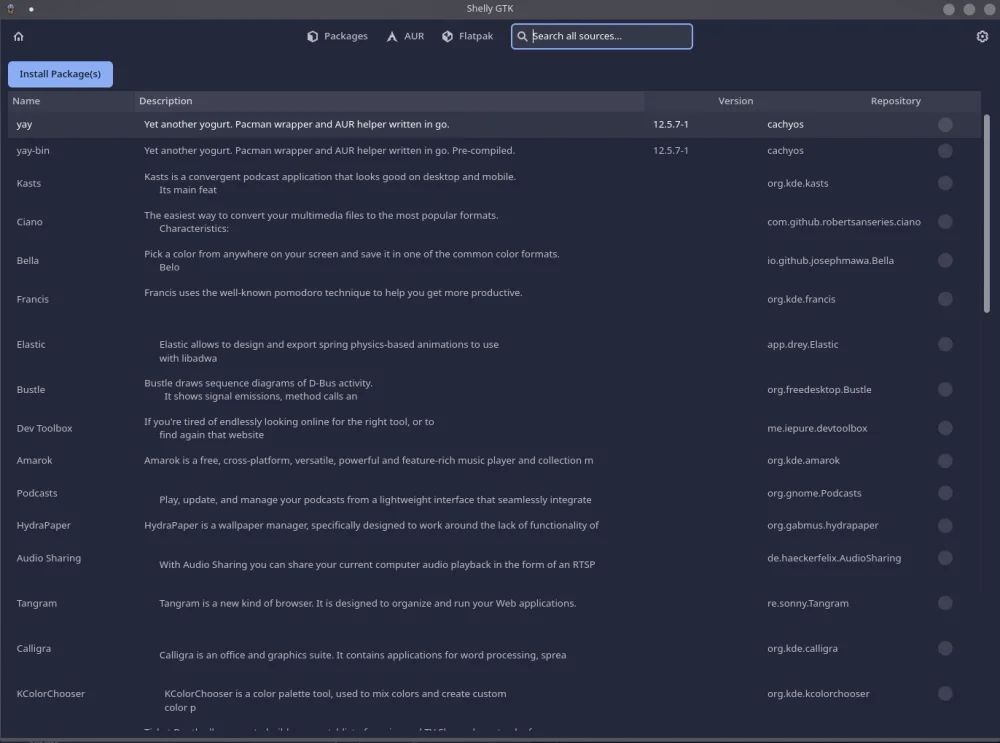Select the Bustle package checkbox
This screenshot has height=743, width=1000.
(945, 390)
